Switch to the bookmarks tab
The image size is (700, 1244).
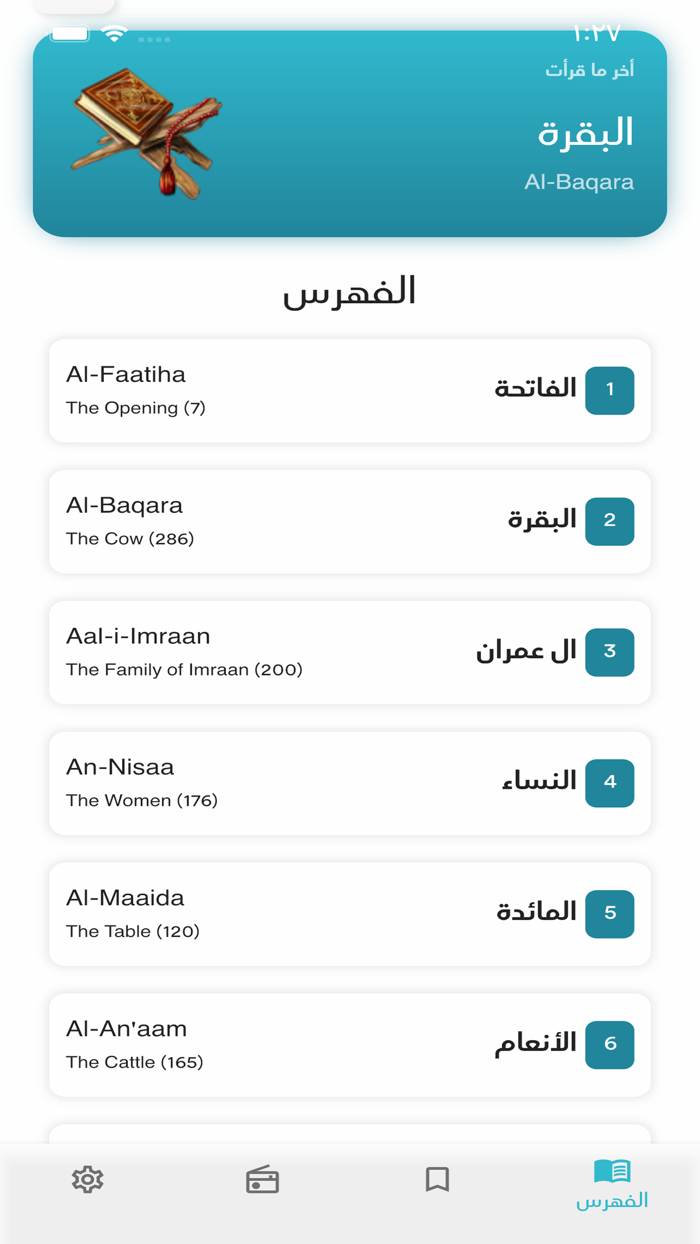coord(437,1179)
